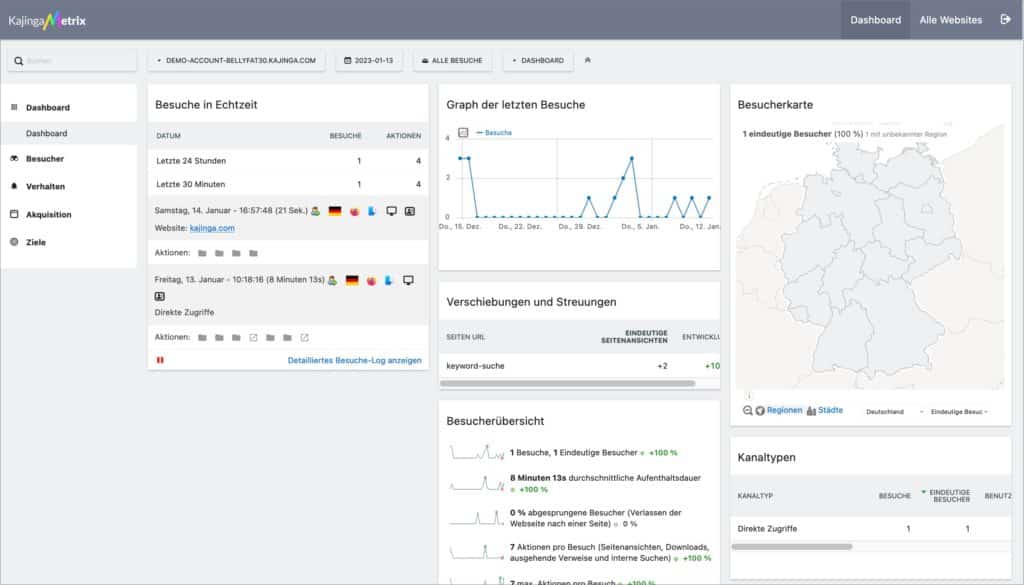Click the search input field

click(72, 60)
